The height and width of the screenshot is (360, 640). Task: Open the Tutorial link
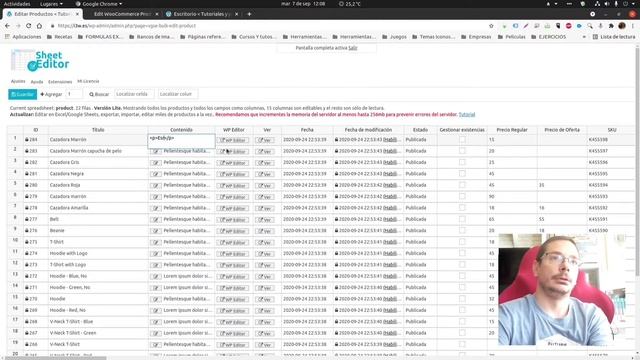pos(467,115)
